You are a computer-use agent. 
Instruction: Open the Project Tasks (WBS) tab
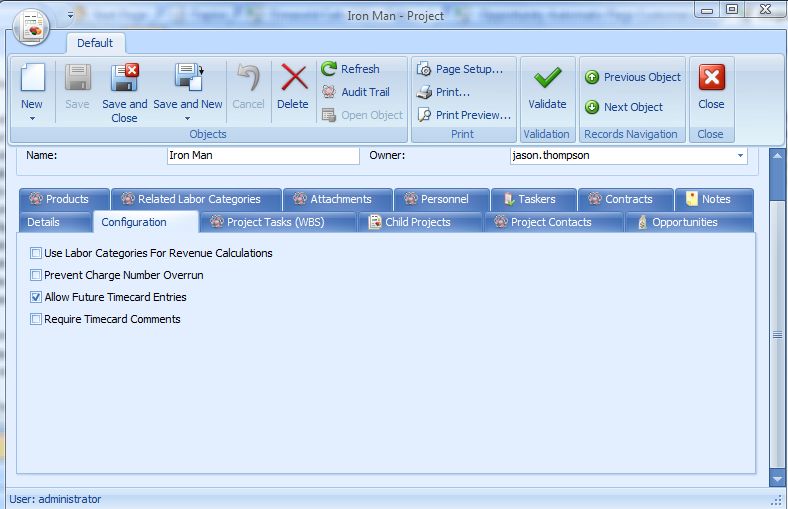tap(278, 222)
